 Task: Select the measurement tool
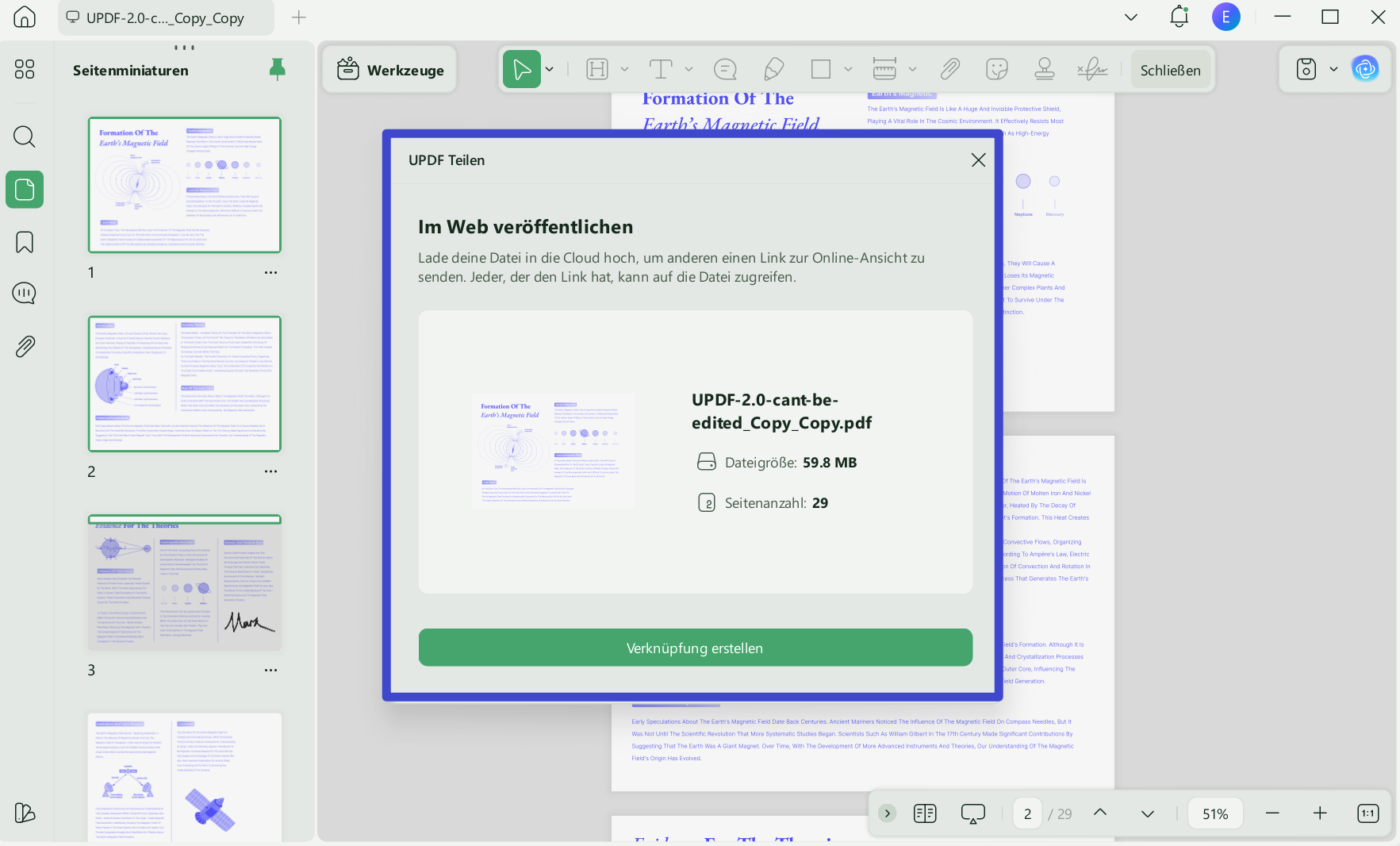click(884, 70)
